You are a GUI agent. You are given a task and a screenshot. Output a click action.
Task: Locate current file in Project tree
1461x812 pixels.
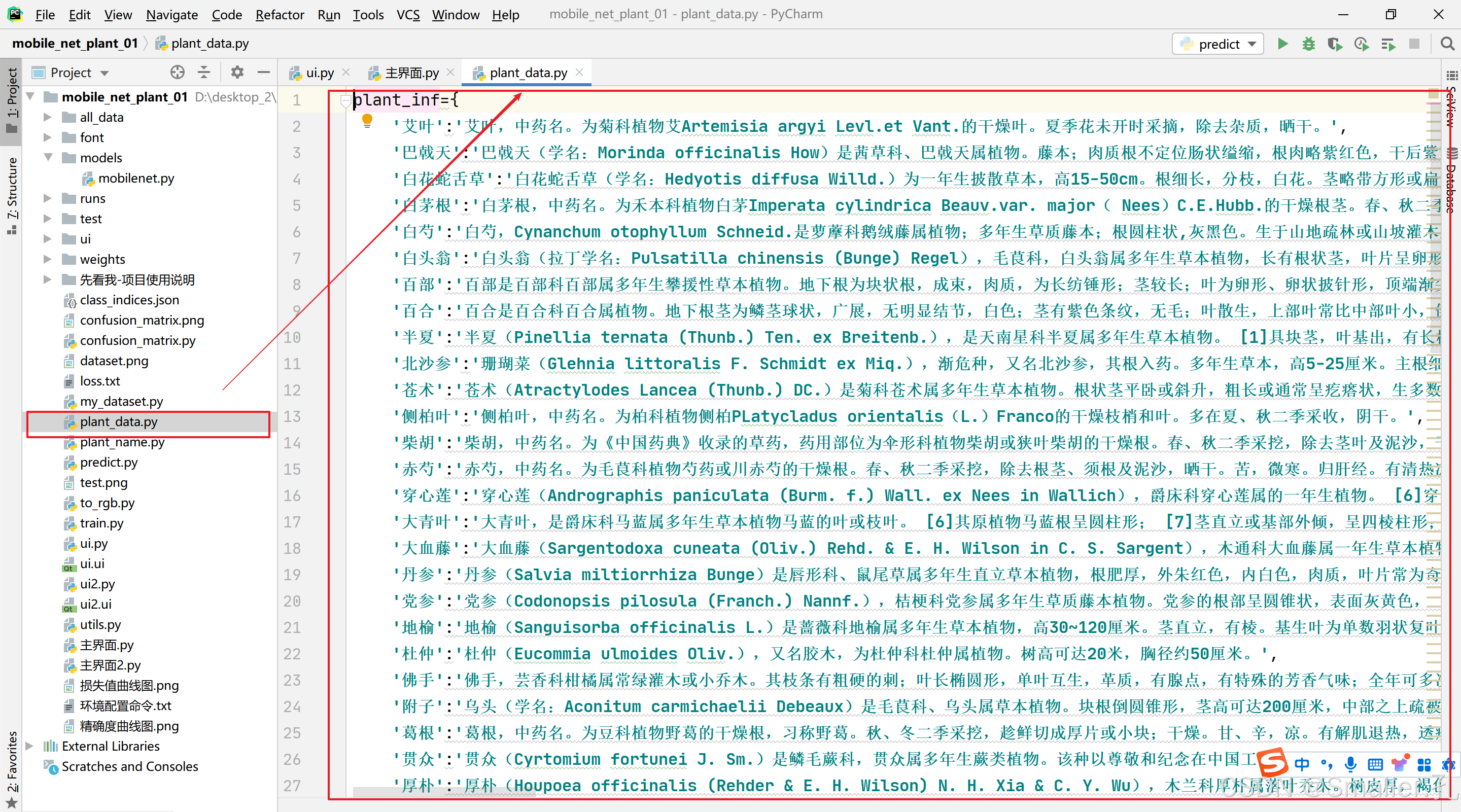tap(178, 73)
